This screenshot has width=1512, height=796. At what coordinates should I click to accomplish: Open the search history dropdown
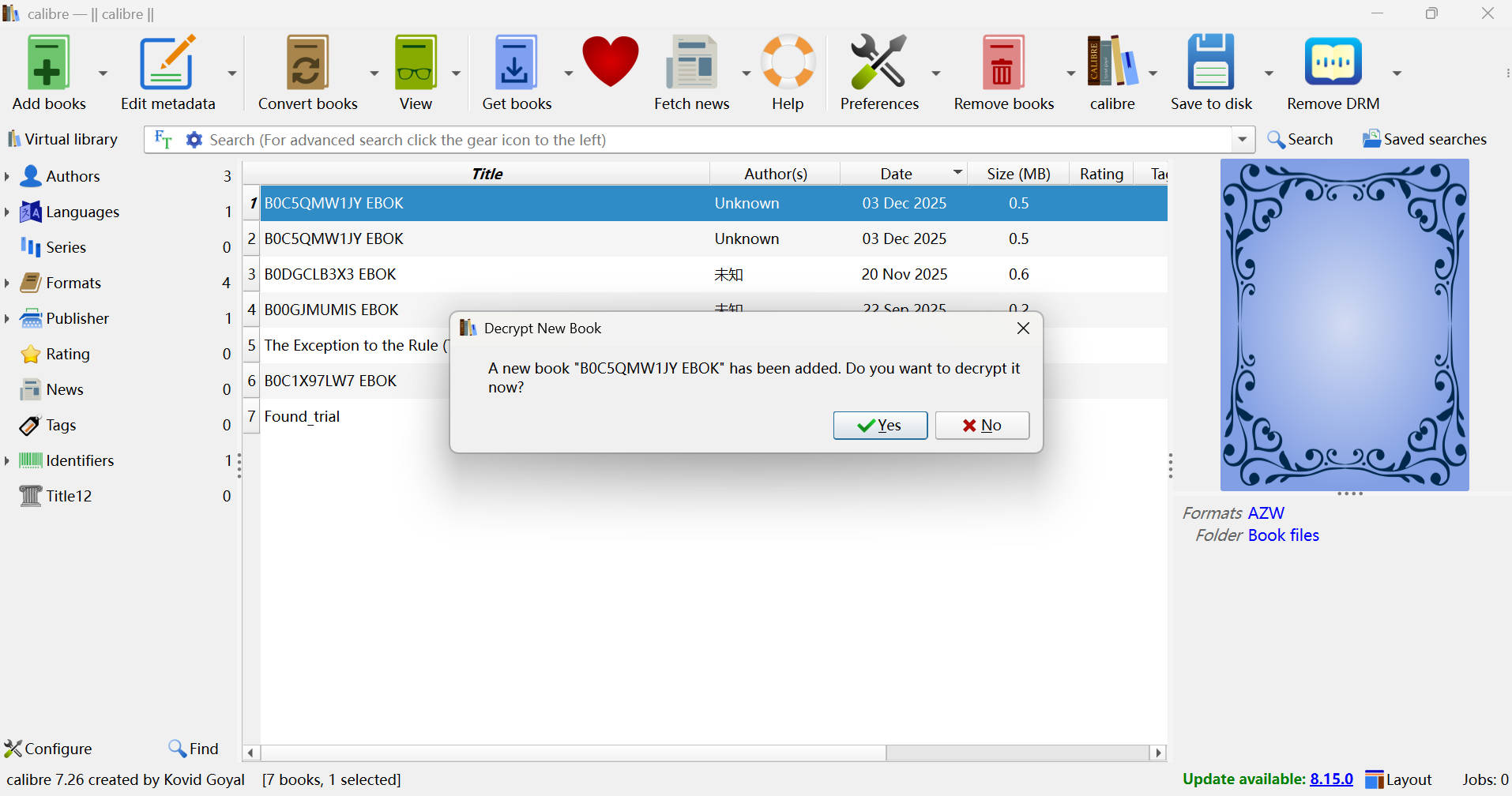pyautogui.click(x=1242, y=139)
